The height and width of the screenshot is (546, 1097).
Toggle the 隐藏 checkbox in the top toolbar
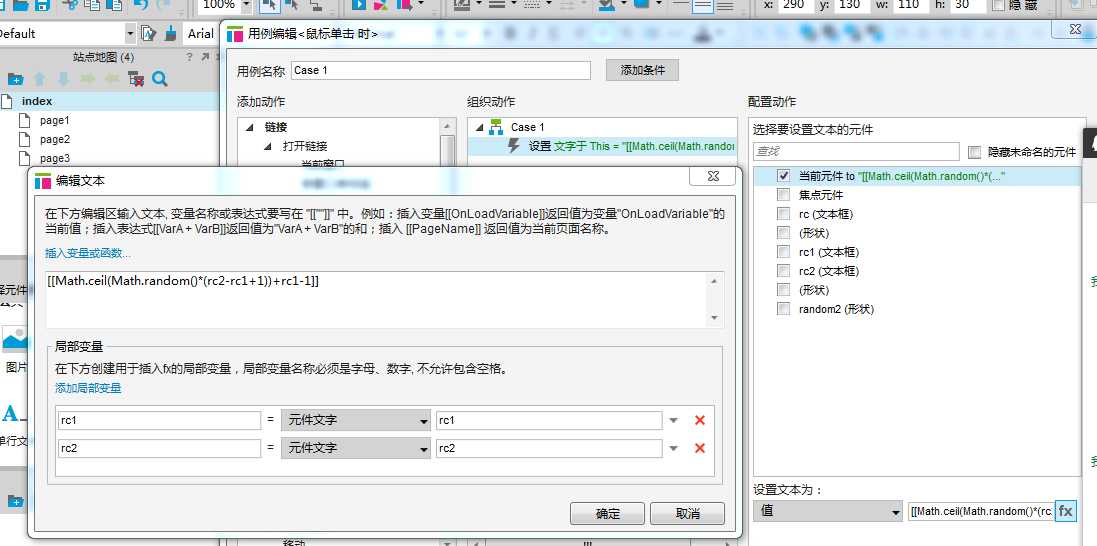(998, 5)
